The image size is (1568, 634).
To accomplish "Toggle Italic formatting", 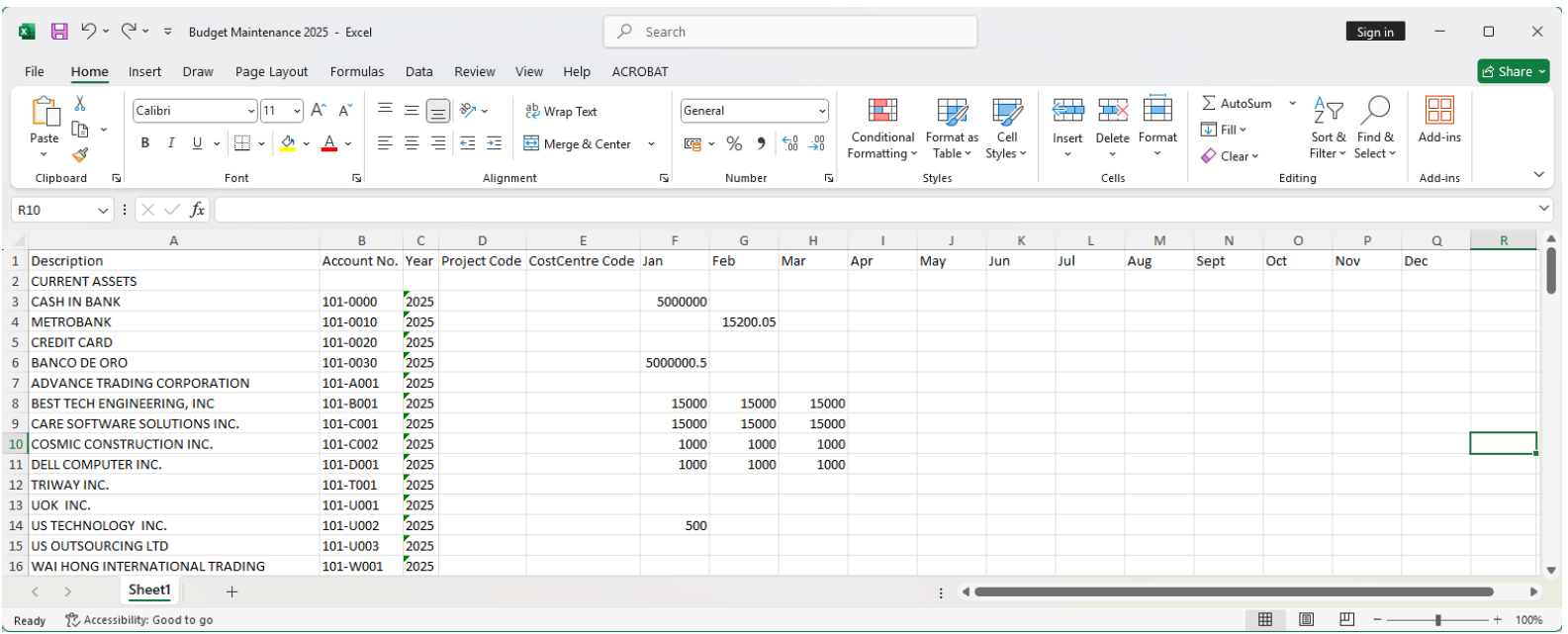I will (x=171, y=143).
